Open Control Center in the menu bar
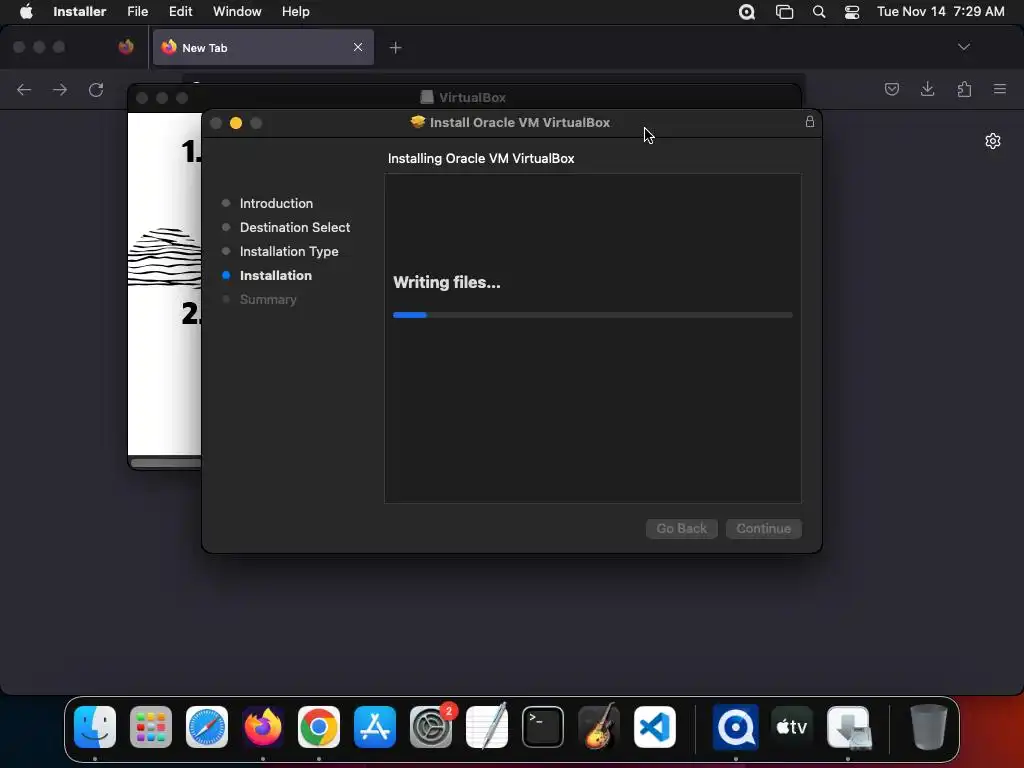This screenshot has width=1024, height=768. tap(852, 12)
